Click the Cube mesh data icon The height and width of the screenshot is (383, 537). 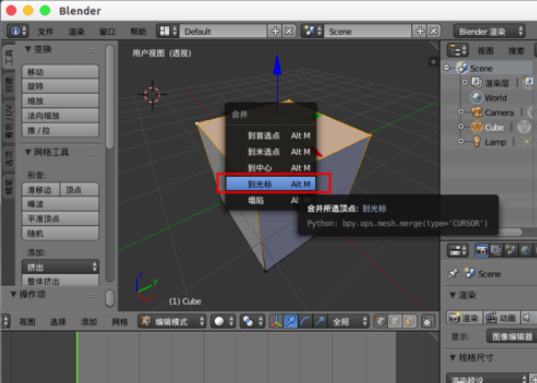coord(524,127)
